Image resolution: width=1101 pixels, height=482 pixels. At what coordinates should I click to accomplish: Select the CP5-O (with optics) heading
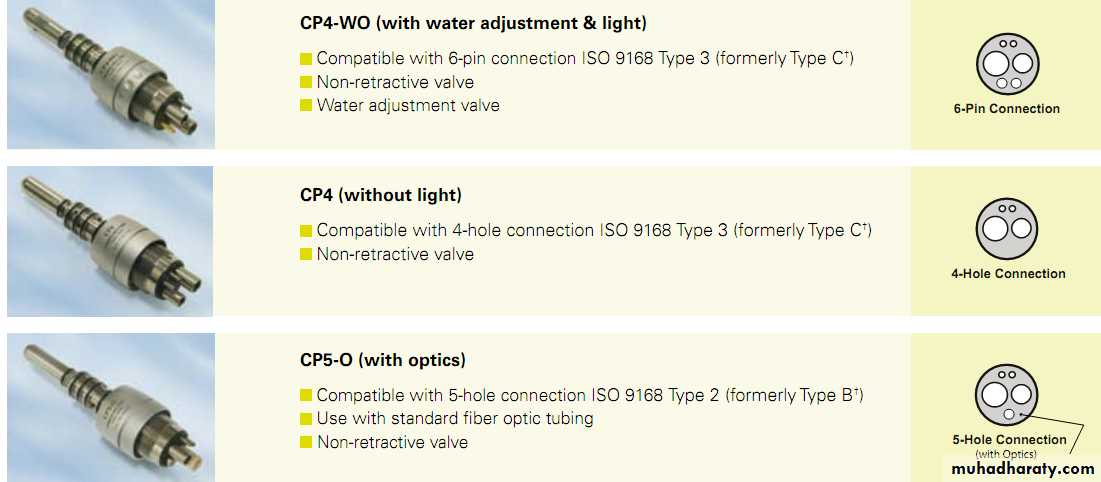coord(383,360)
